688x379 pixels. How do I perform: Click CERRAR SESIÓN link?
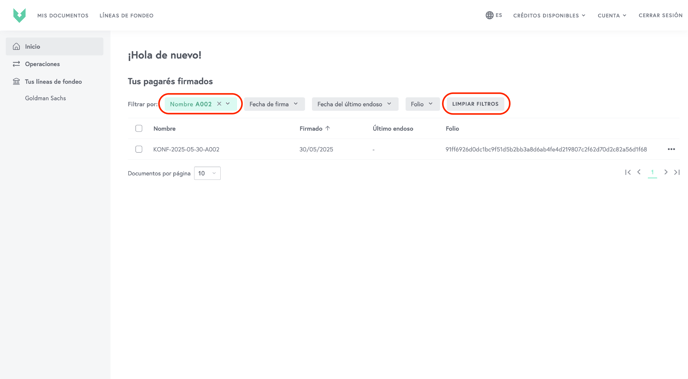pos(660,15)
